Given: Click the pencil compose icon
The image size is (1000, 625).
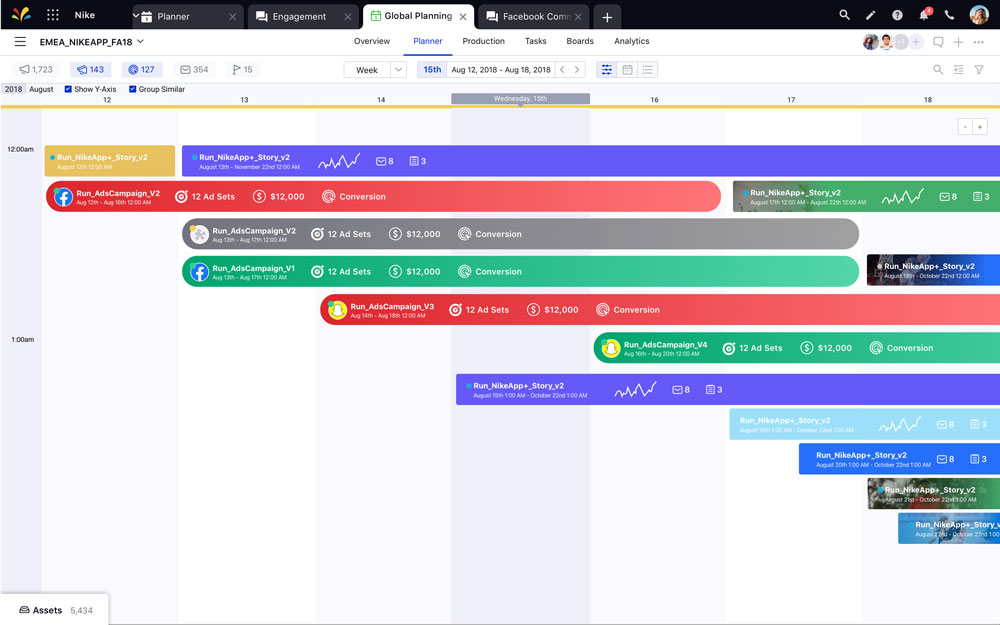Looking at the screenshot, I should 871,15.
